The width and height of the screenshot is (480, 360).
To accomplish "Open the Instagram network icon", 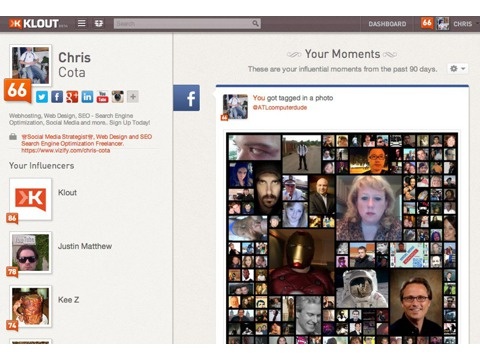I will tap(118, 97).
